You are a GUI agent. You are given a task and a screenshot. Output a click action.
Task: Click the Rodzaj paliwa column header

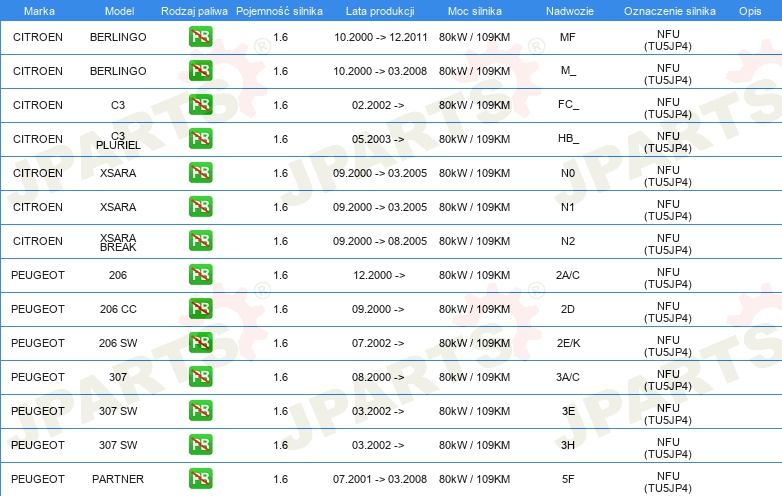194,10
